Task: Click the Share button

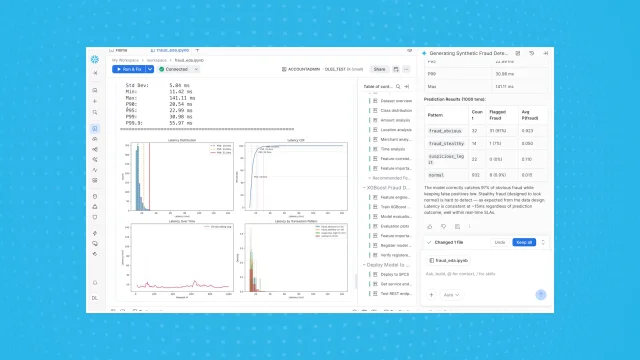Action: pyautogui.click(x=379, y=69)
